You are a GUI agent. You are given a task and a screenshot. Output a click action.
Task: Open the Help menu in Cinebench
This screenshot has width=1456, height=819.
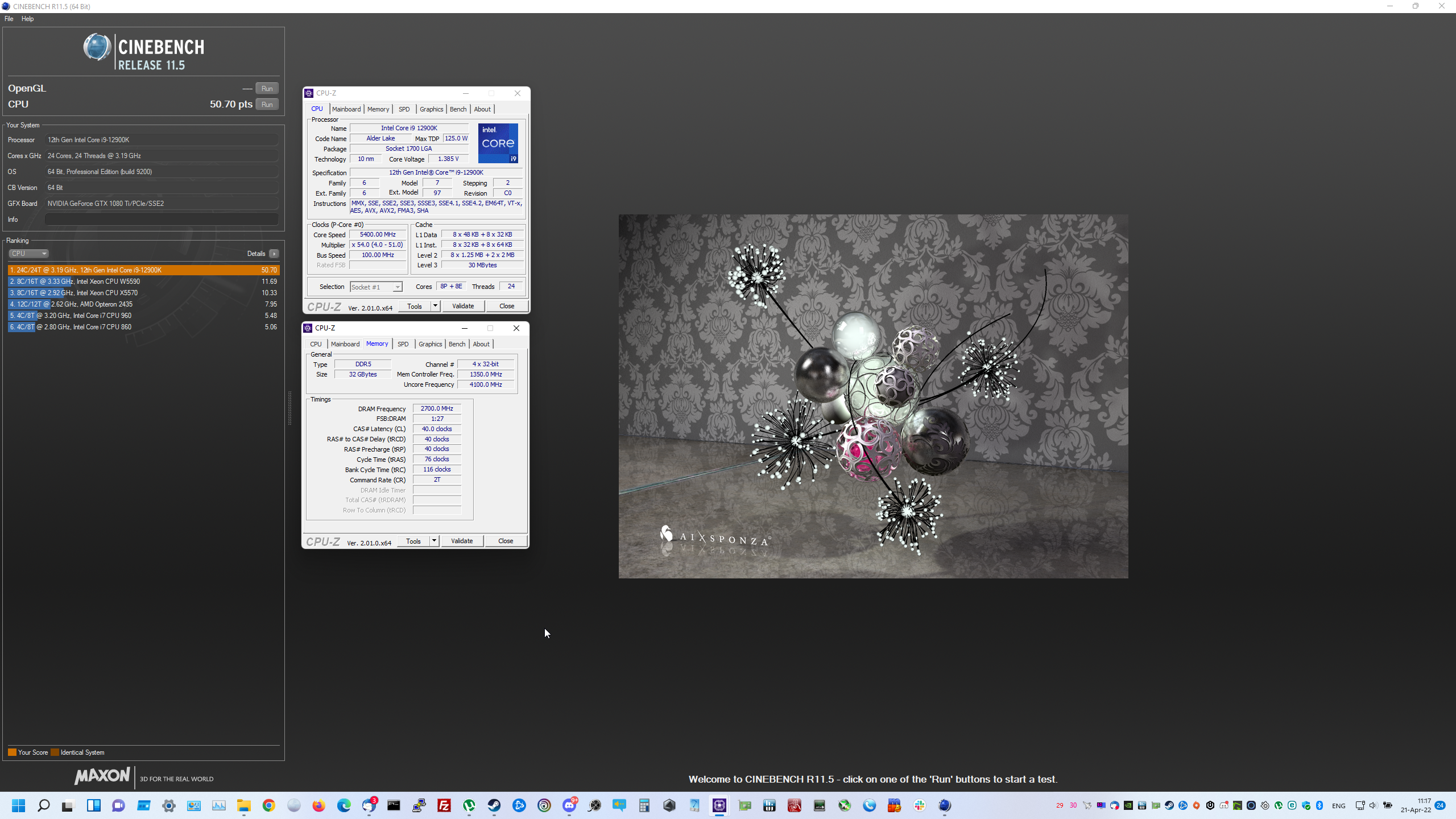[27, 19]
